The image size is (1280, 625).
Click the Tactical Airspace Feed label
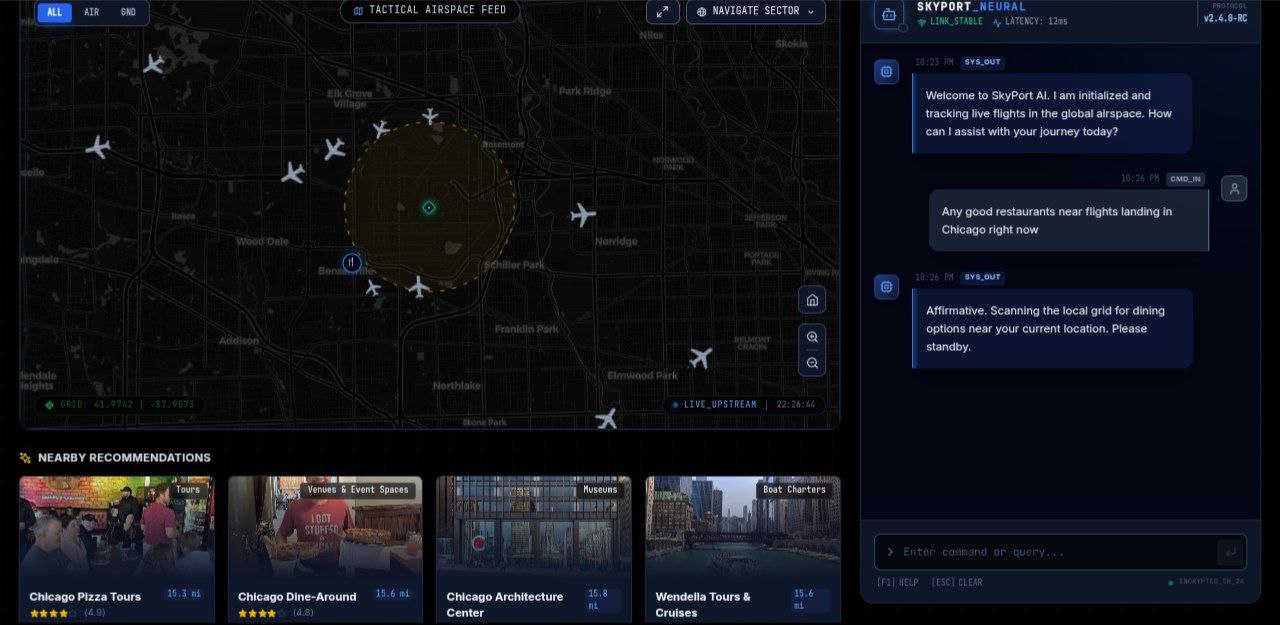pyautogui.click(x=438, y=10)
